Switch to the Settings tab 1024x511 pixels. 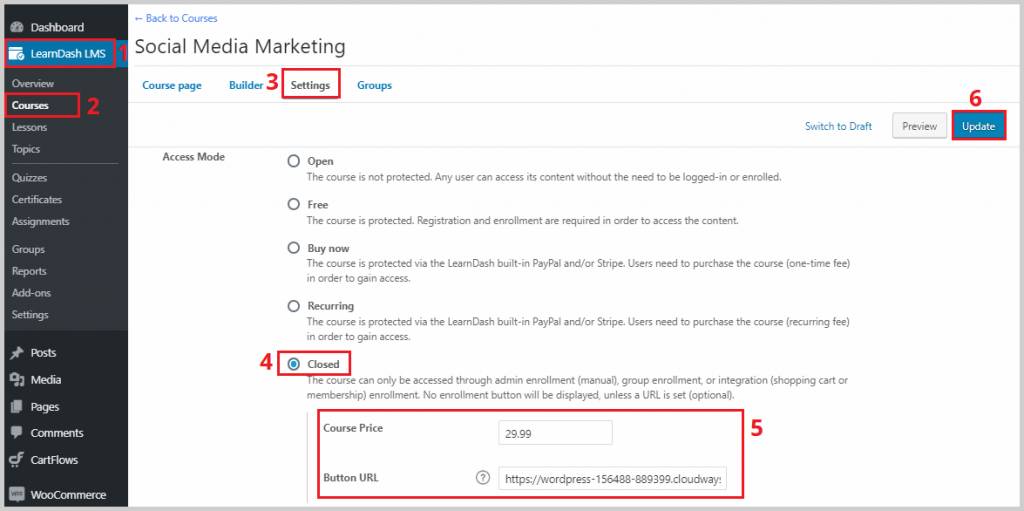[310, 85]
